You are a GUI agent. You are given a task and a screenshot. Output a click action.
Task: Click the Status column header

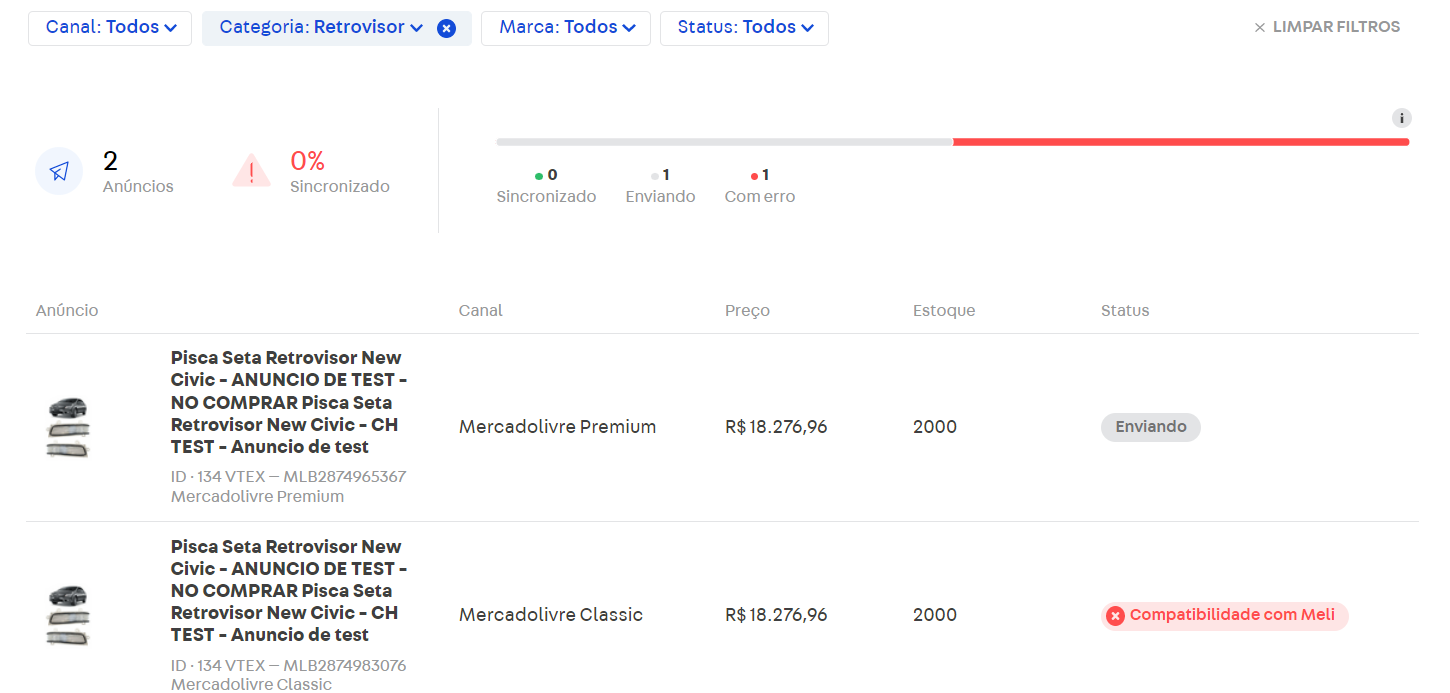(1125, 310)
